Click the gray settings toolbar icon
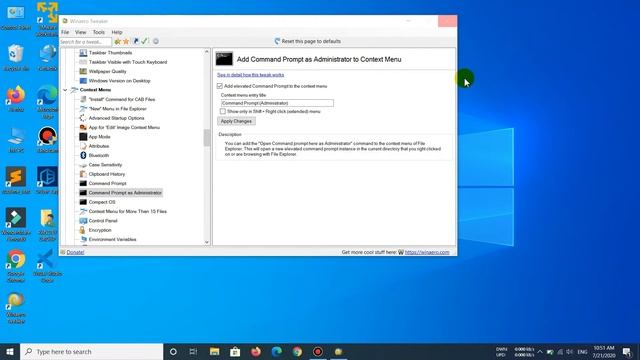This screenshot has width=640, height=360. 156,41
